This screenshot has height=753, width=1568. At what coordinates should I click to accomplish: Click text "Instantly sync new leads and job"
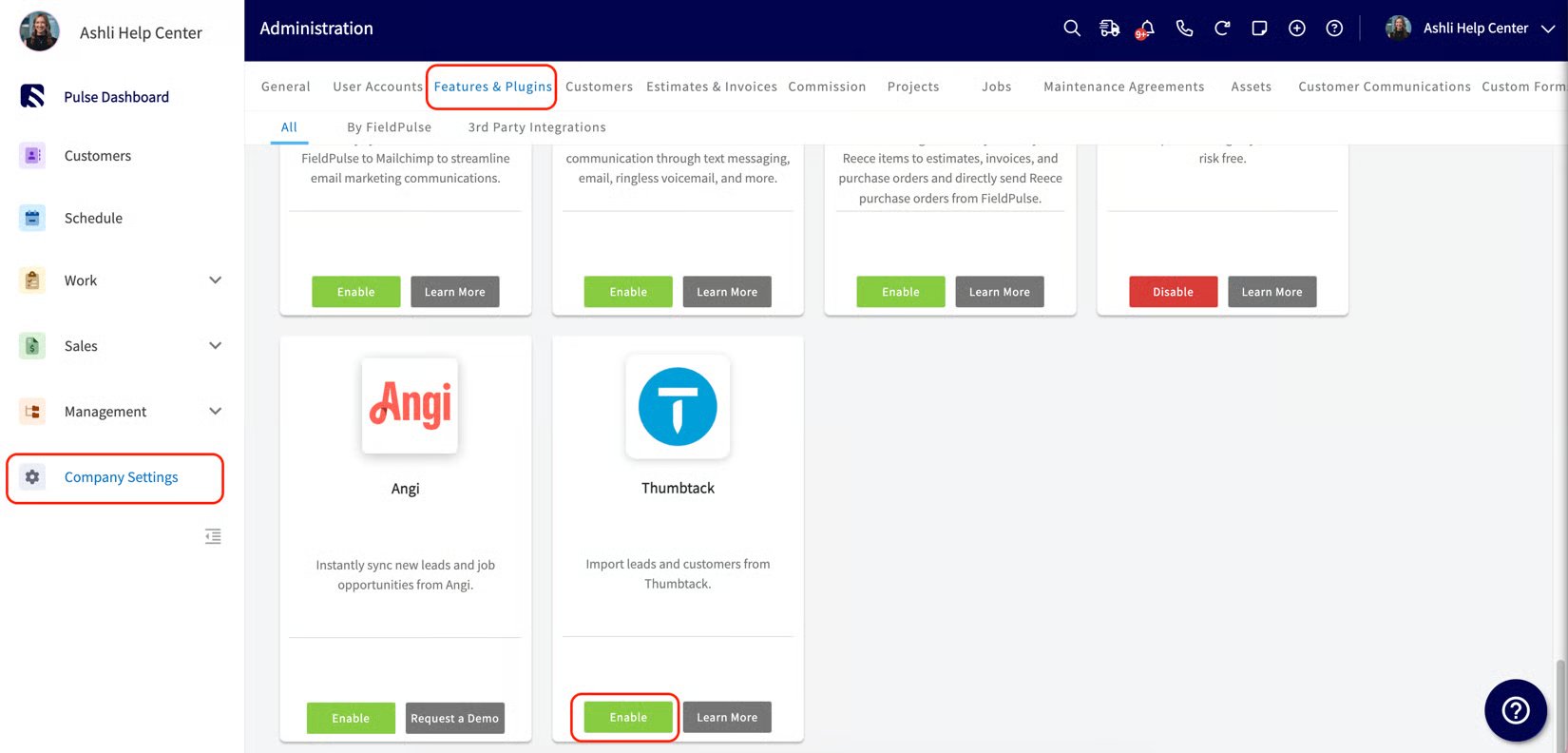tap(405, 565)
